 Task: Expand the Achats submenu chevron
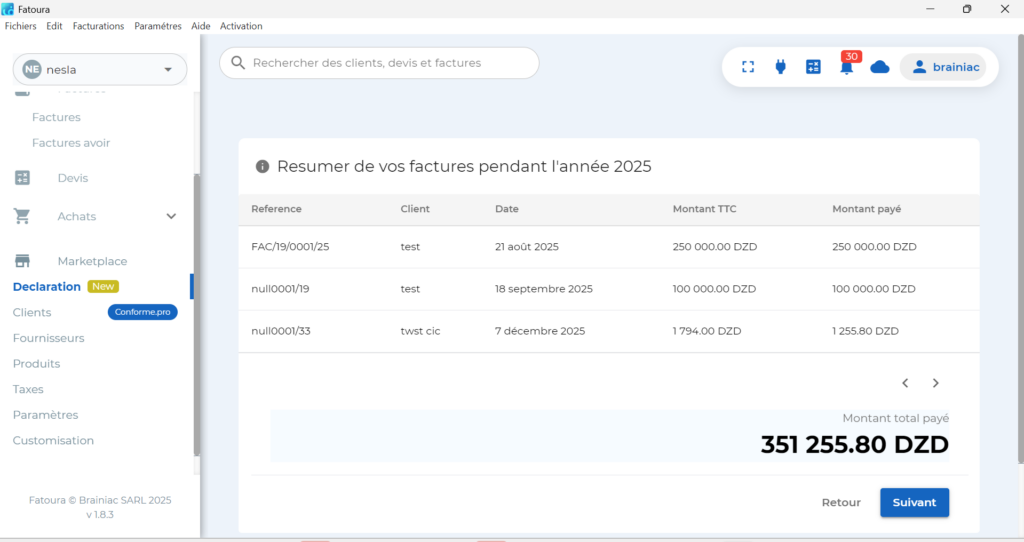pos(171,216)
